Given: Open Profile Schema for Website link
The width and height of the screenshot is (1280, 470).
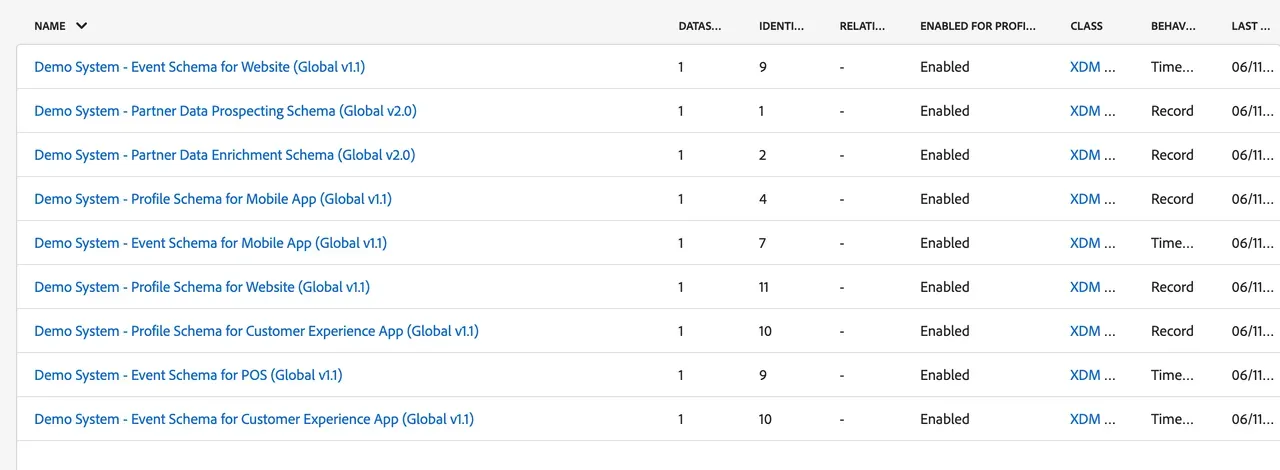Looking at the screenshot, I should pyautogui.click(x=202, y=287).
